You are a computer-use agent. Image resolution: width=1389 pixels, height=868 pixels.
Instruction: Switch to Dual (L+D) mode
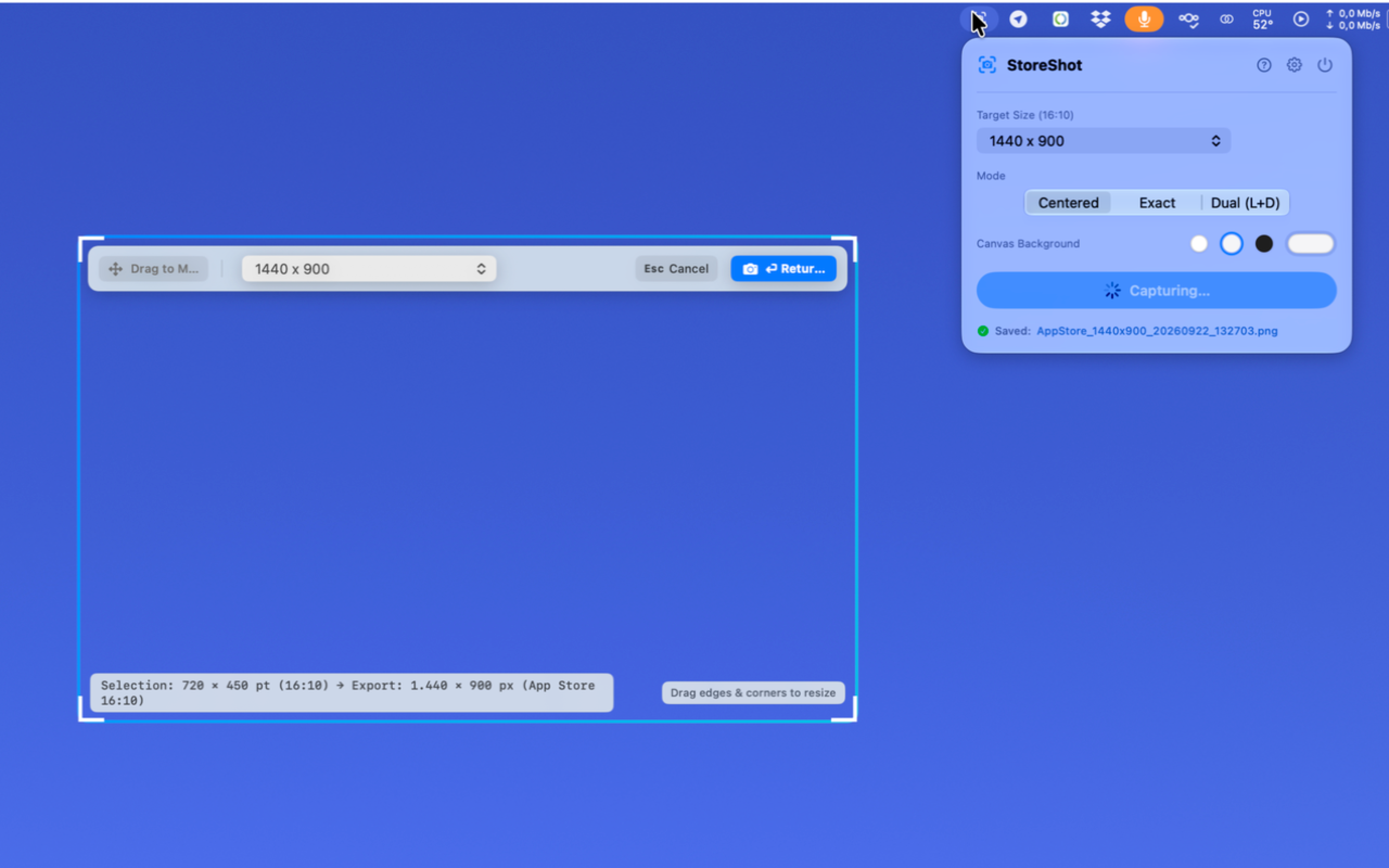1245,203
